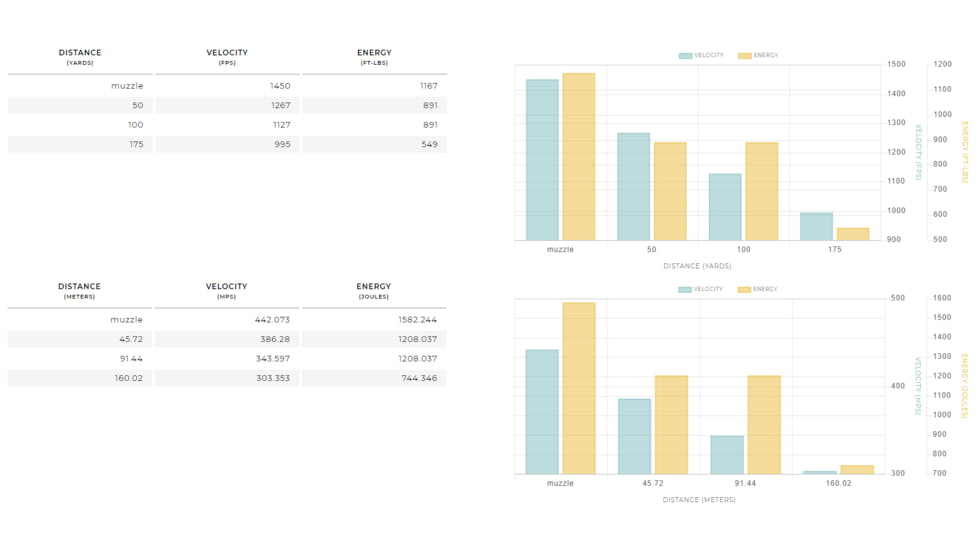
Task: Click the DISTANCE (YARDS) column header
Action: [x=80, y=57]
